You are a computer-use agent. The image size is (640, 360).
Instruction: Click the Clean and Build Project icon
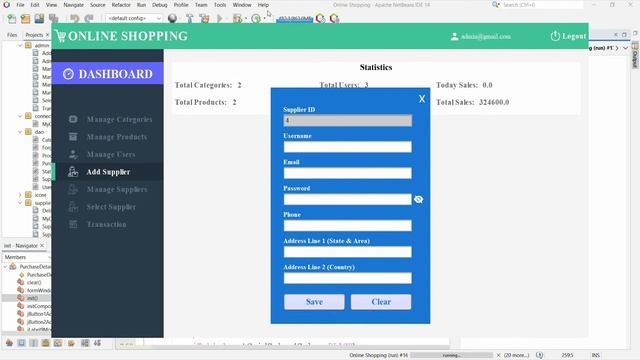(x=204, y=18)
